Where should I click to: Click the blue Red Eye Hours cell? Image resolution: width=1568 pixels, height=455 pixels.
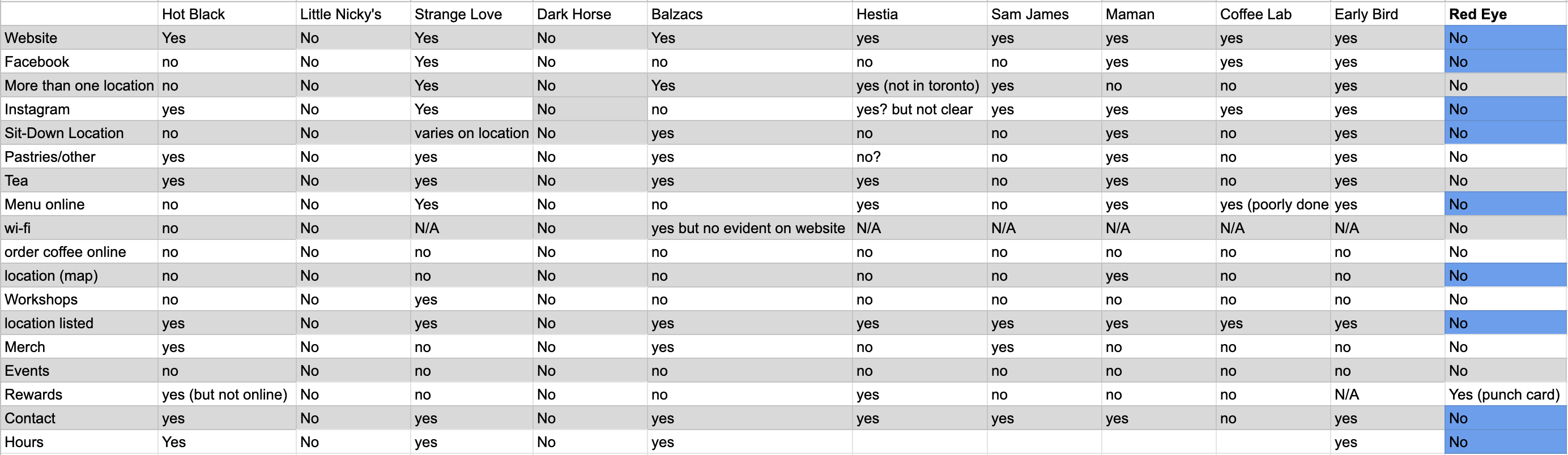[x=1505, y=441]
